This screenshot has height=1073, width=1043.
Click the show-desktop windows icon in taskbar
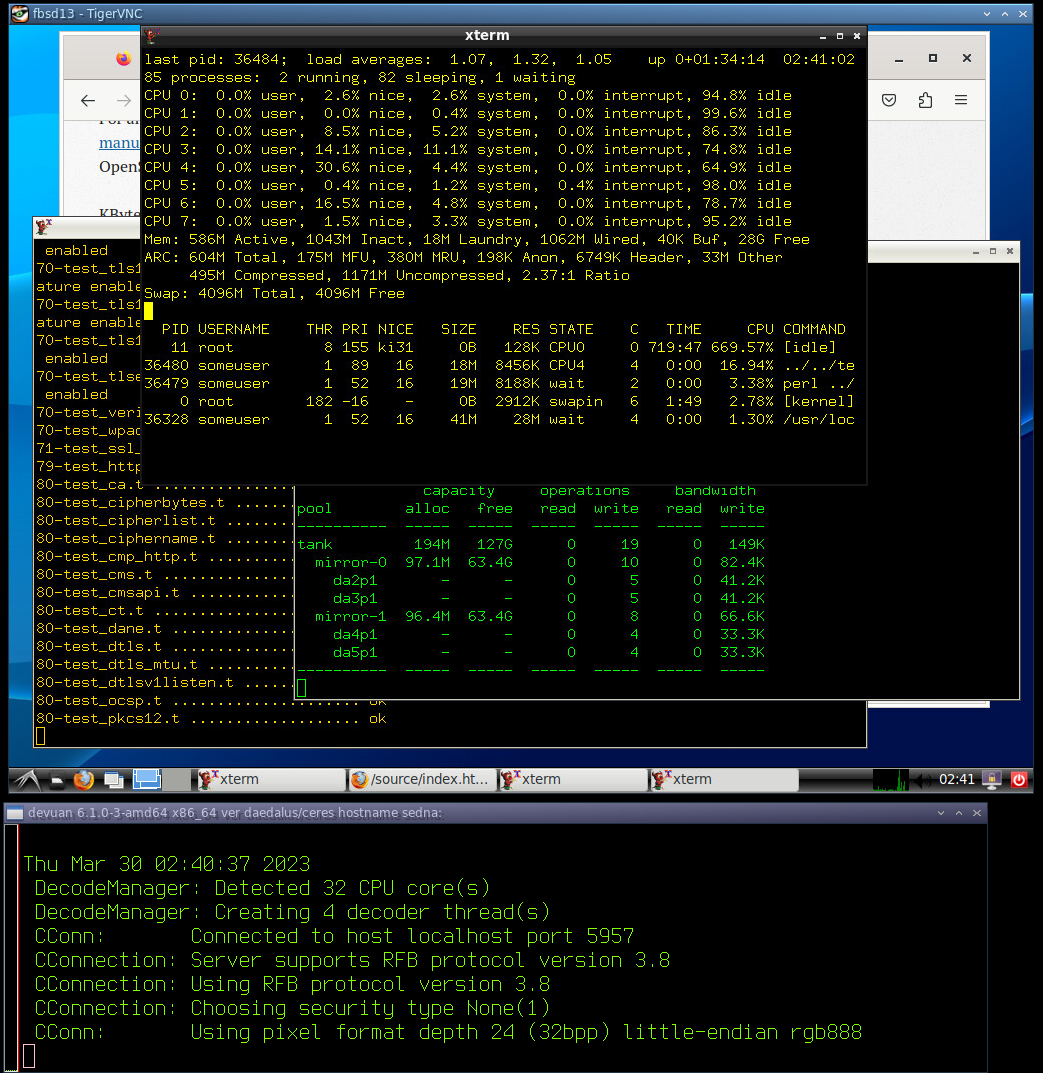tap(114, 779)
